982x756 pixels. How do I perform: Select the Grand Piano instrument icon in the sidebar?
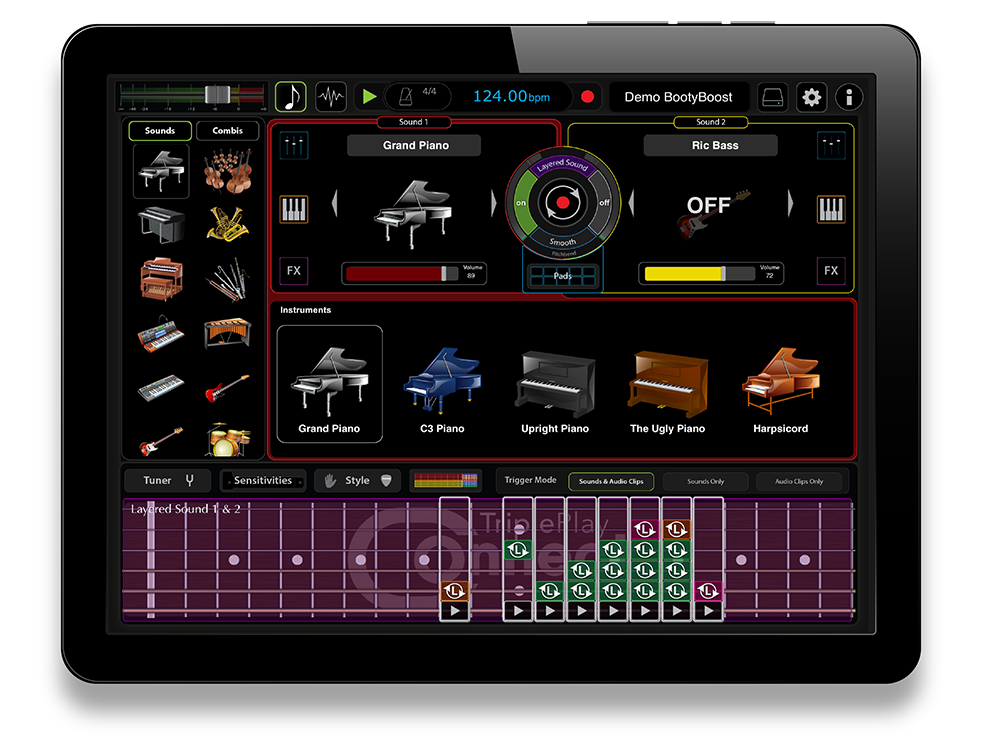pyautogui.click(x=160, y=170)
